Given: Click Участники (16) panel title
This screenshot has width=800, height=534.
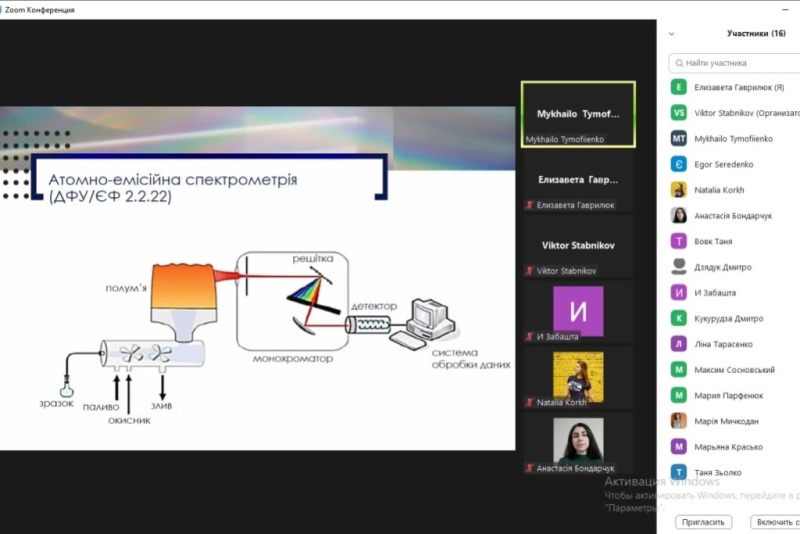Looking at the screenshot, I should click(756, 34).
